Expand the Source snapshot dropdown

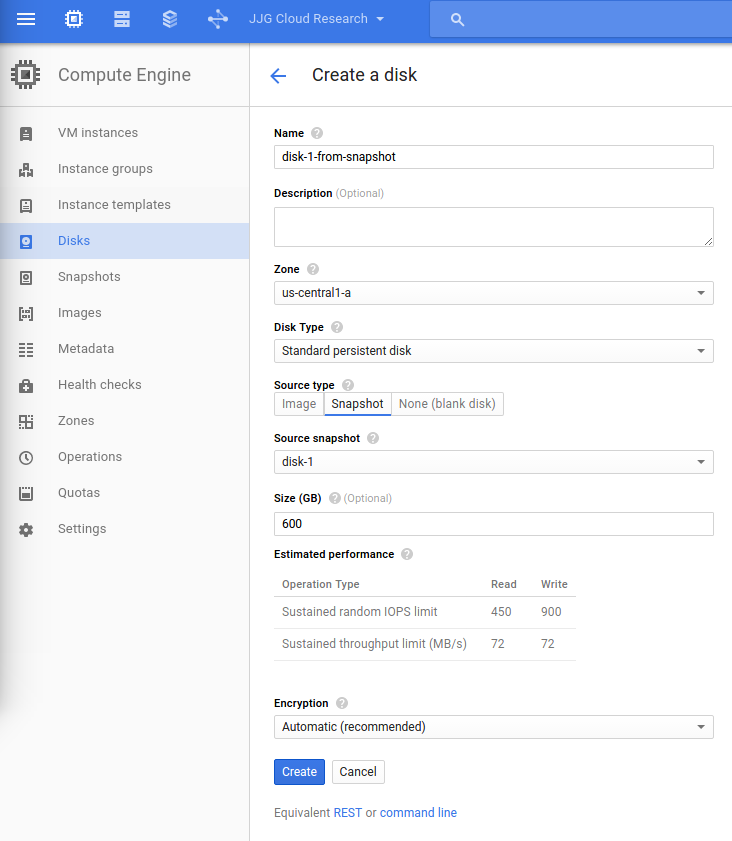coord(493,461)
